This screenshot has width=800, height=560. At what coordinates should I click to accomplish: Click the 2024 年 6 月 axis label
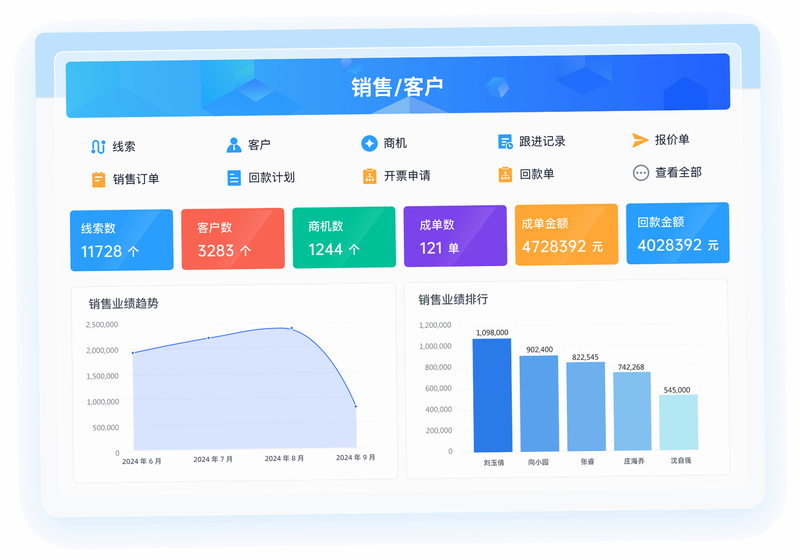141,461
